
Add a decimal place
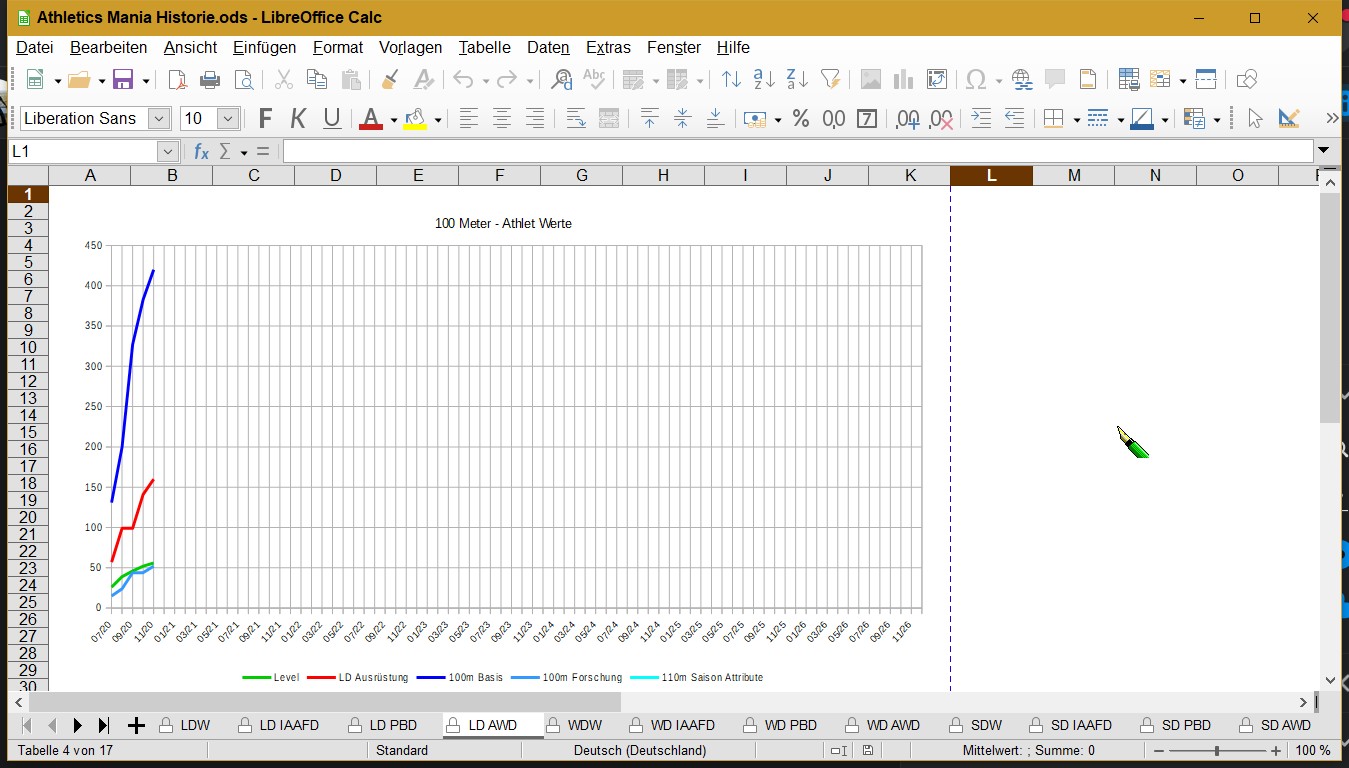908,119
